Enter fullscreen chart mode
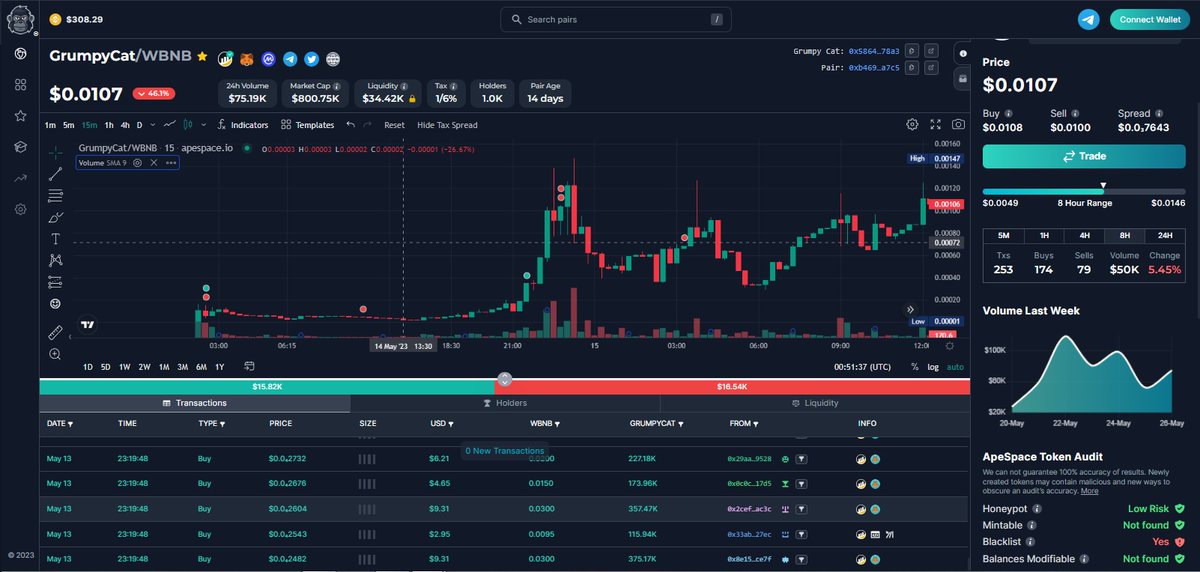 click(936, 125)
